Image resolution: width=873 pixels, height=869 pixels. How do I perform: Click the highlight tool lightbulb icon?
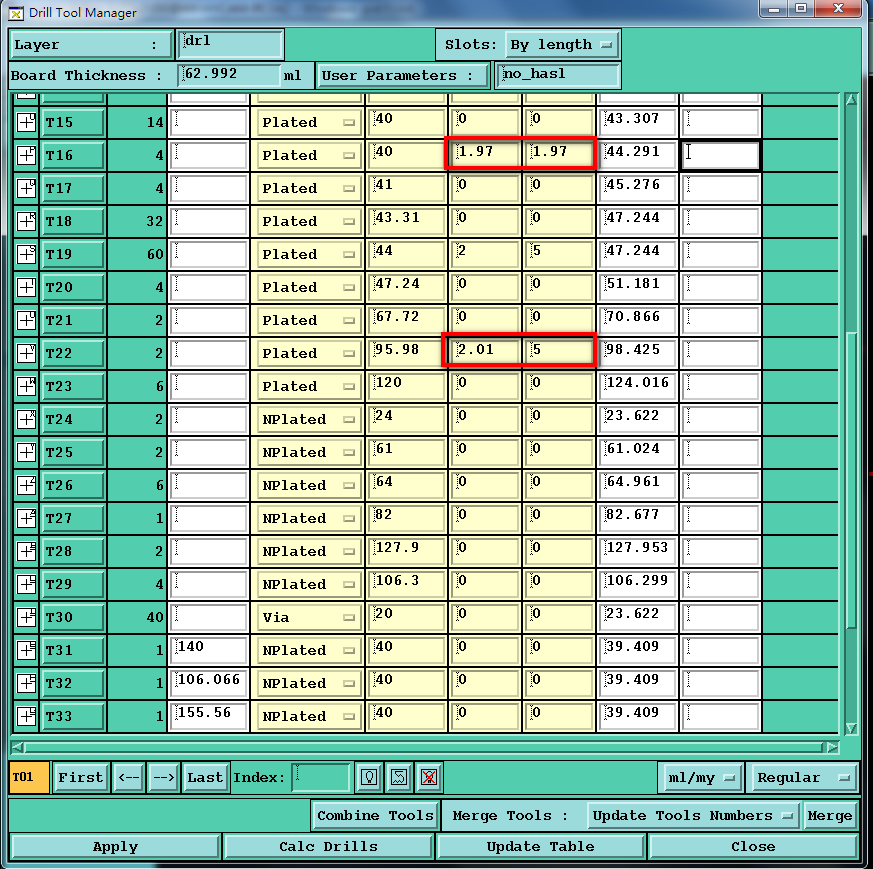point(369,777)
